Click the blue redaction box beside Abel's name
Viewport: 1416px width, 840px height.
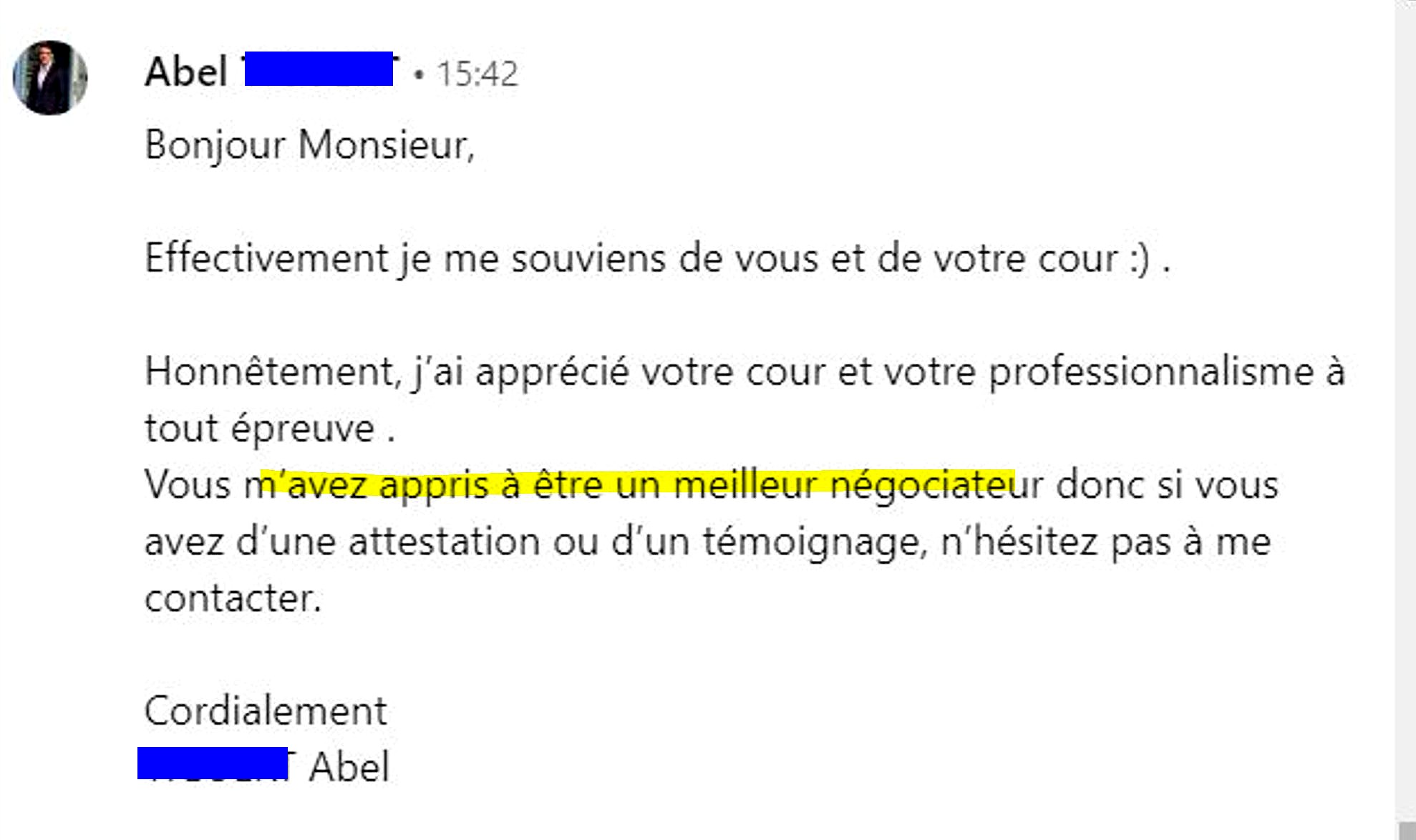click(319, 69)
